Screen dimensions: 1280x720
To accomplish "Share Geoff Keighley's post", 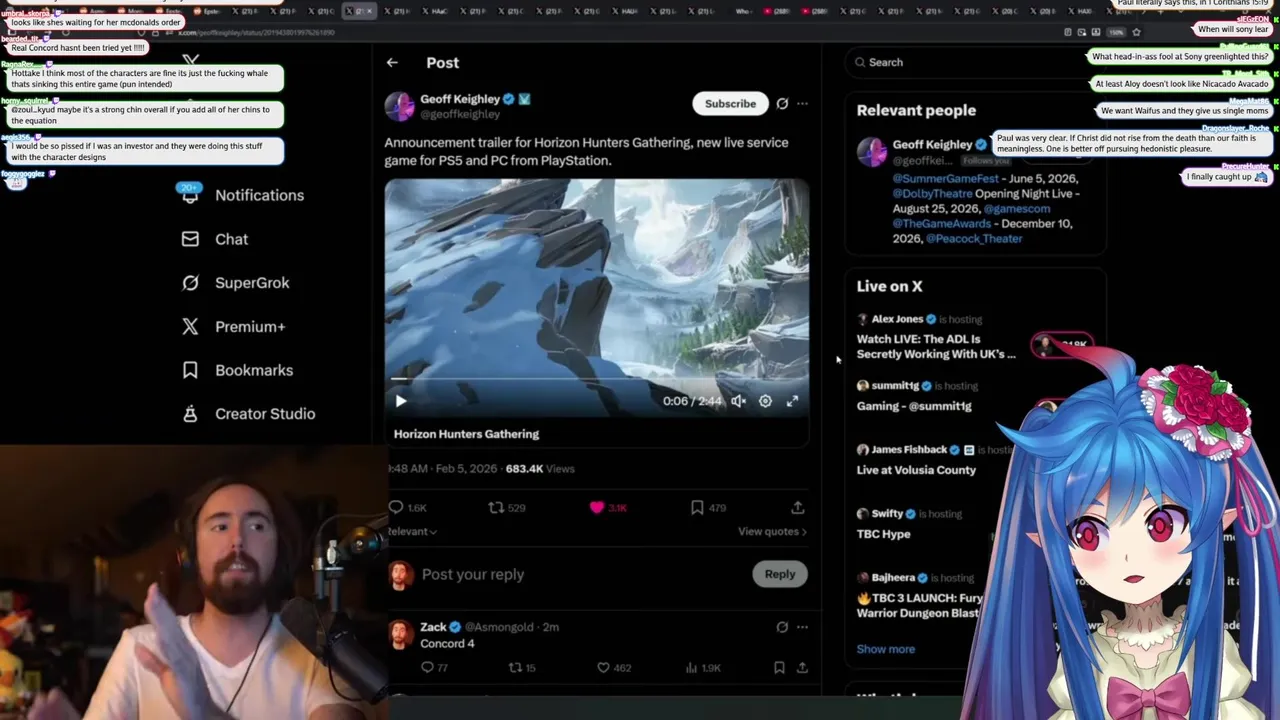I will coord(797,508).
